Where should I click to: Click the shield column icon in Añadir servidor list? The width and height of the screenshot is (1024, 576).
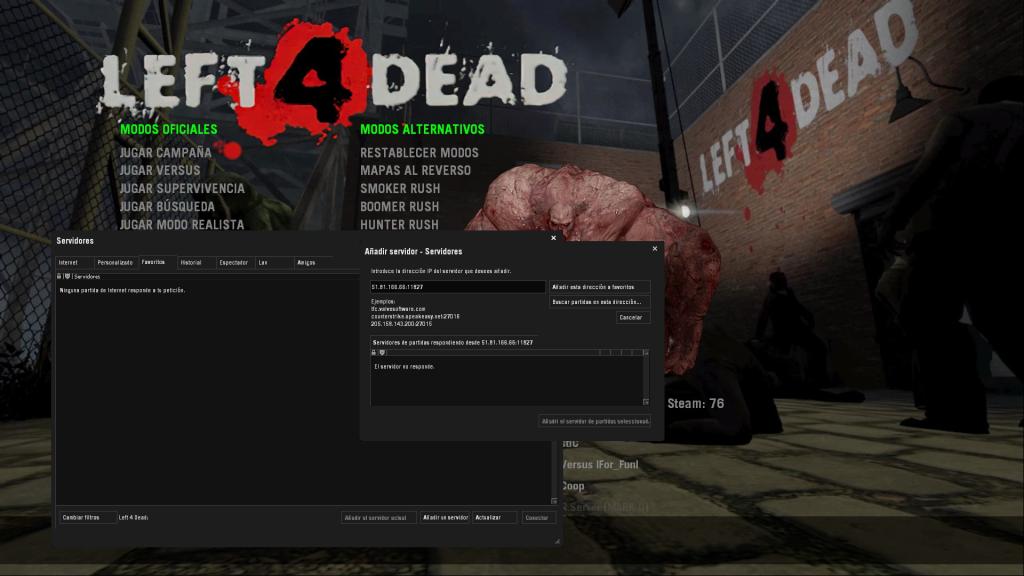382,353
